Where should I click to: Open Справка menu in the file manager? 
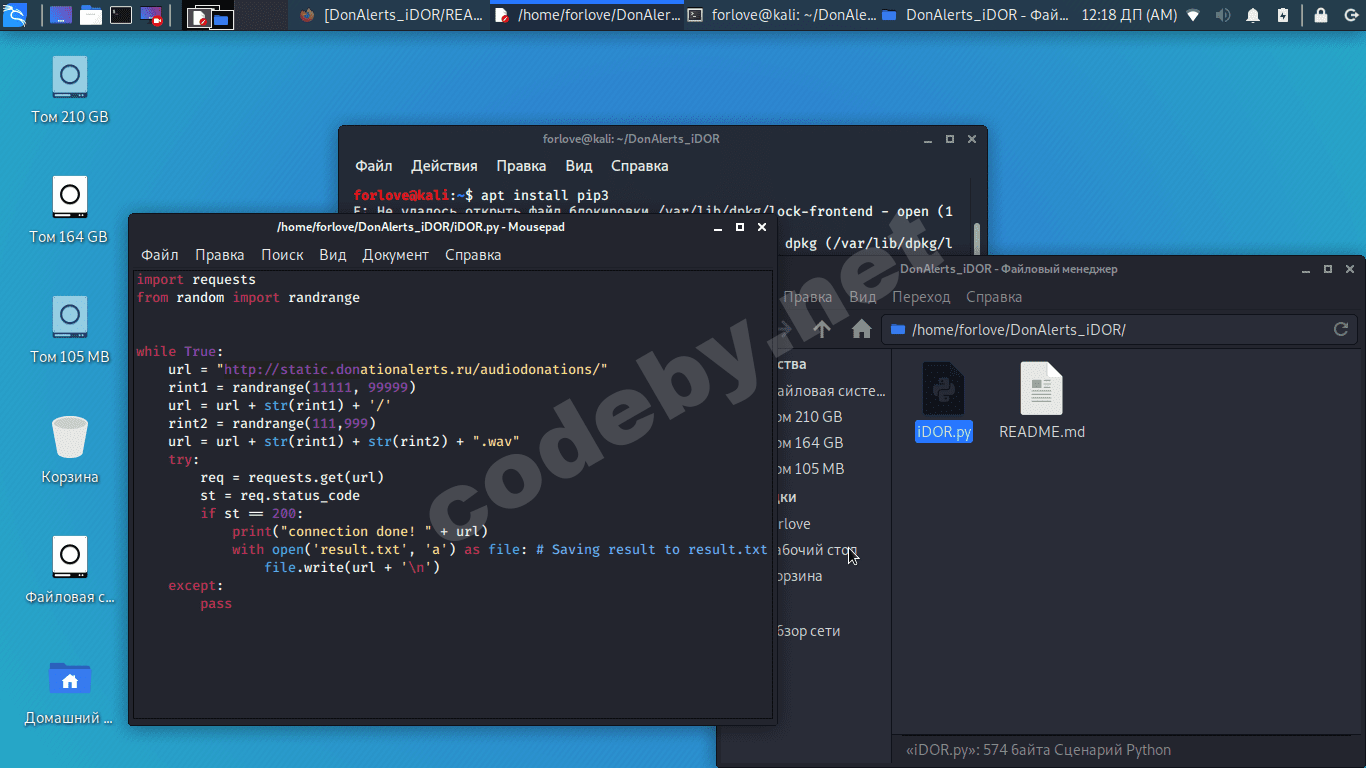point(994,297)
